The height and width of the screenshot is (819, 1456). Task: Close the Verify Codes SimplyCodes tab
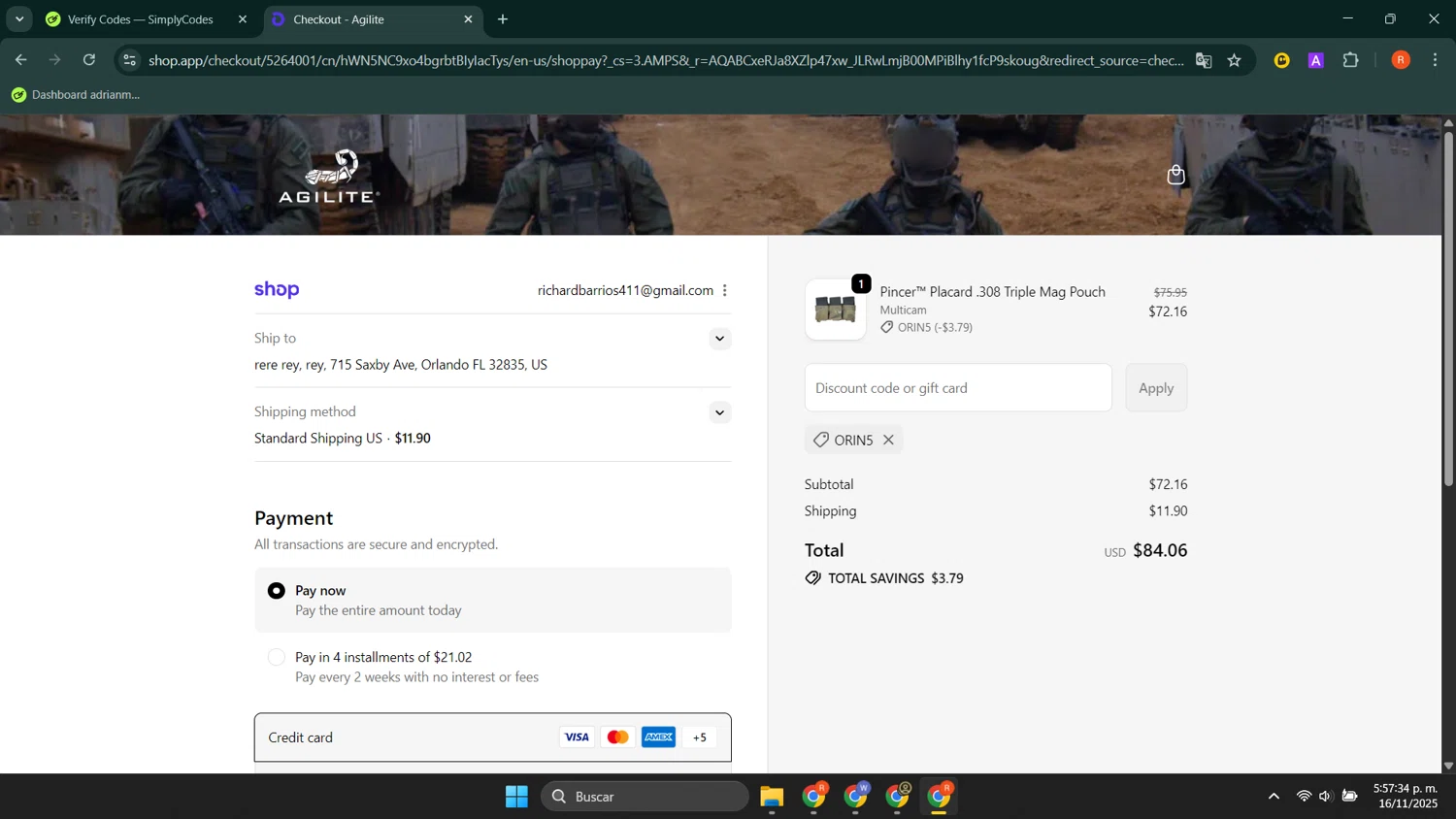click(243, 19)
